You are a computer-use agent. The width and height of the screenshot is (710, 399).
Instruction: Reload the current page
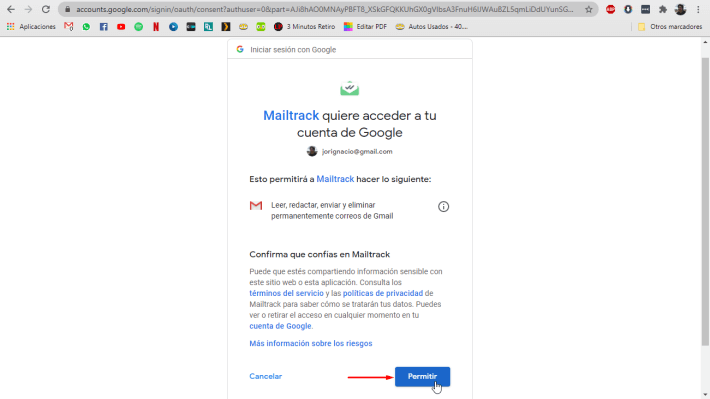[x=46, y=9]
